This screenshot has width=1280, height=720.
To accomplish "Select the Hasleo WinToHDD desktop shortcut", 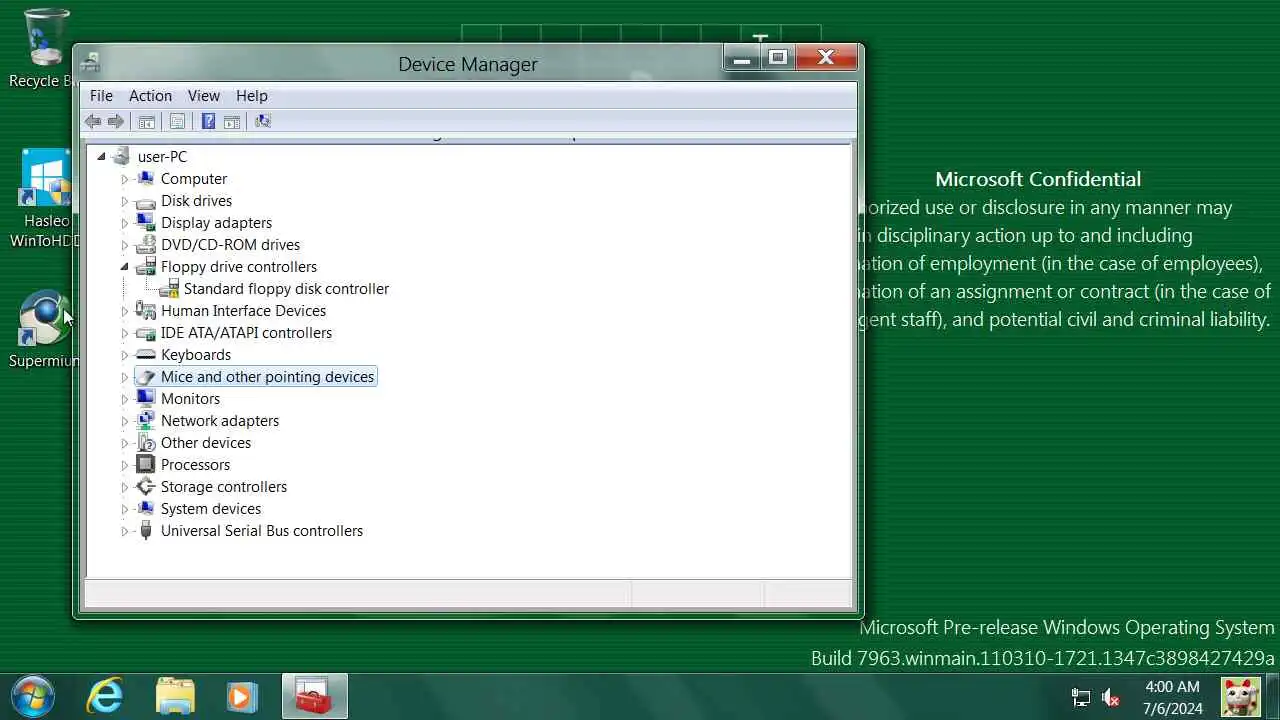I will [45, 198].
